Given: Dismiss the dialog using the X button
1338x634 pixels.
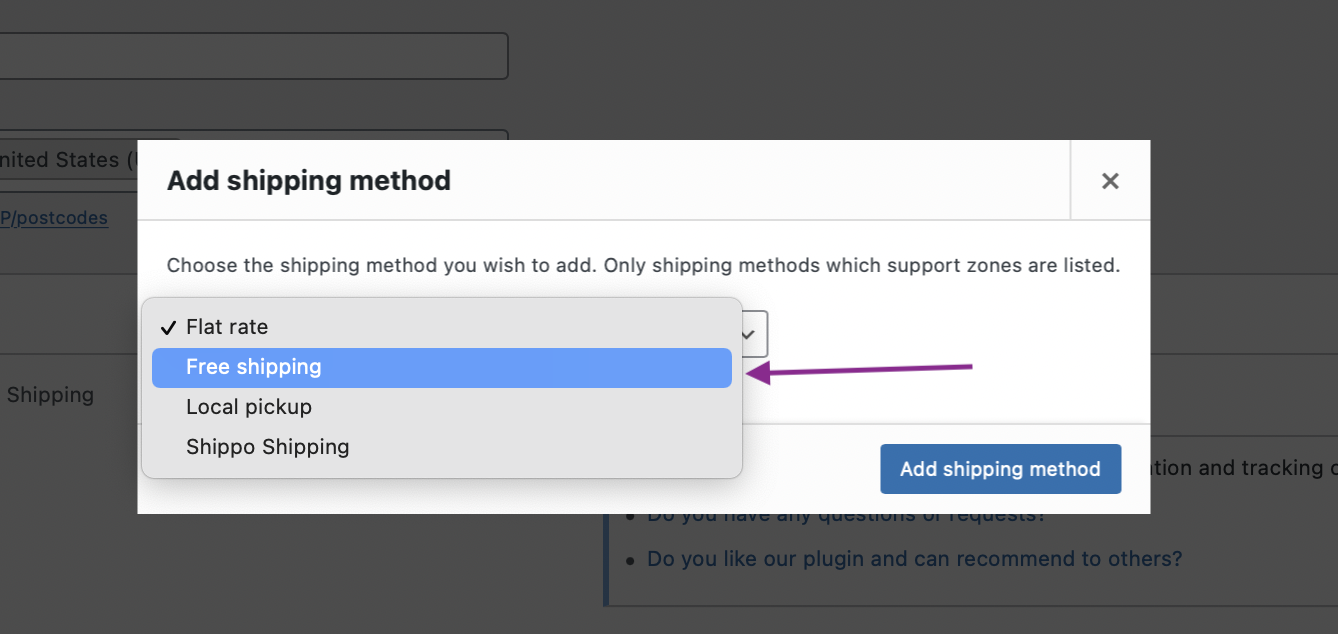Looking at the screenshot, I should click(1109, 181).
